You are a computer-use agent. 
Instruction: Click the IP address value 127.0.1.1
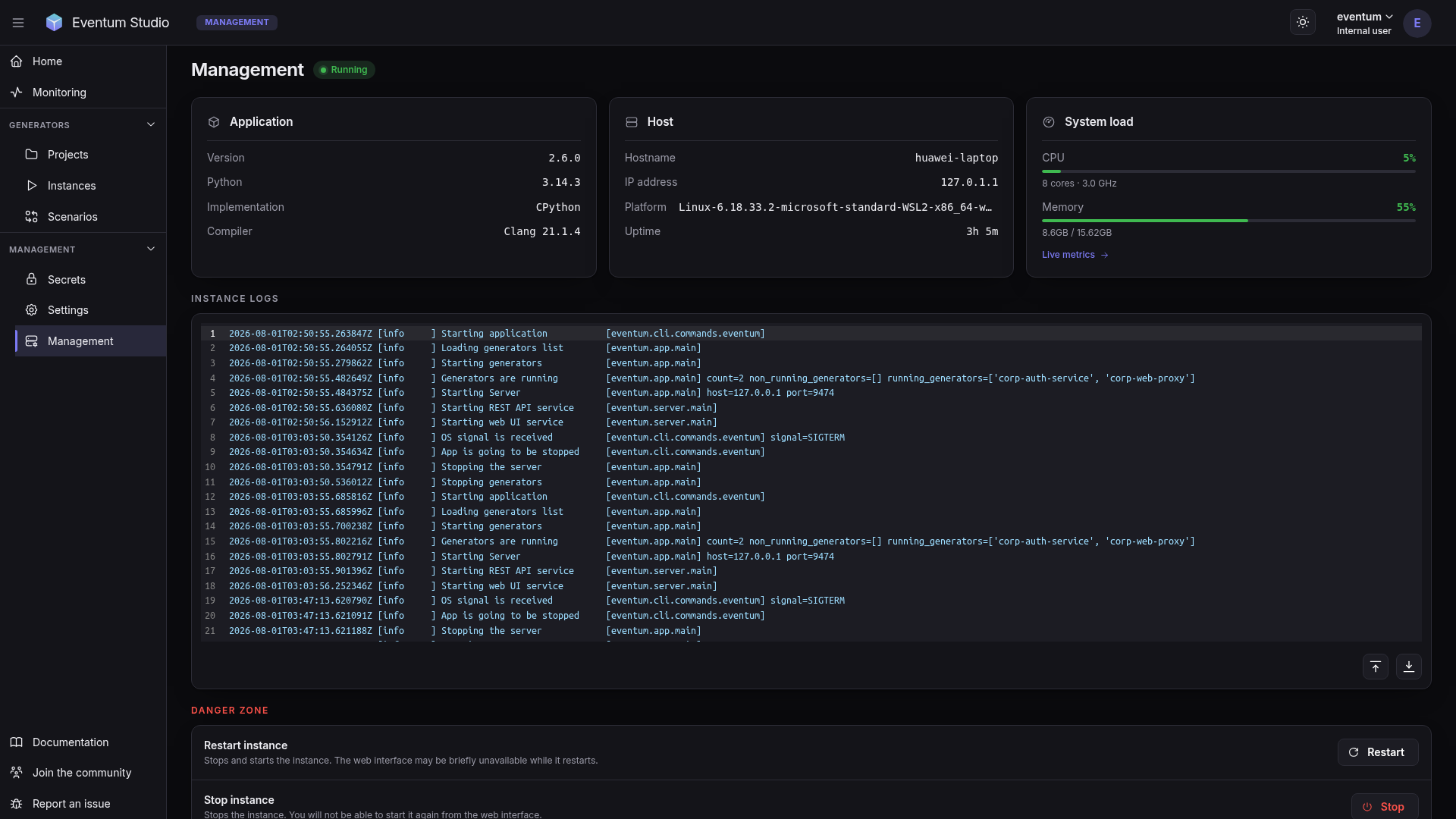[969, 182]
